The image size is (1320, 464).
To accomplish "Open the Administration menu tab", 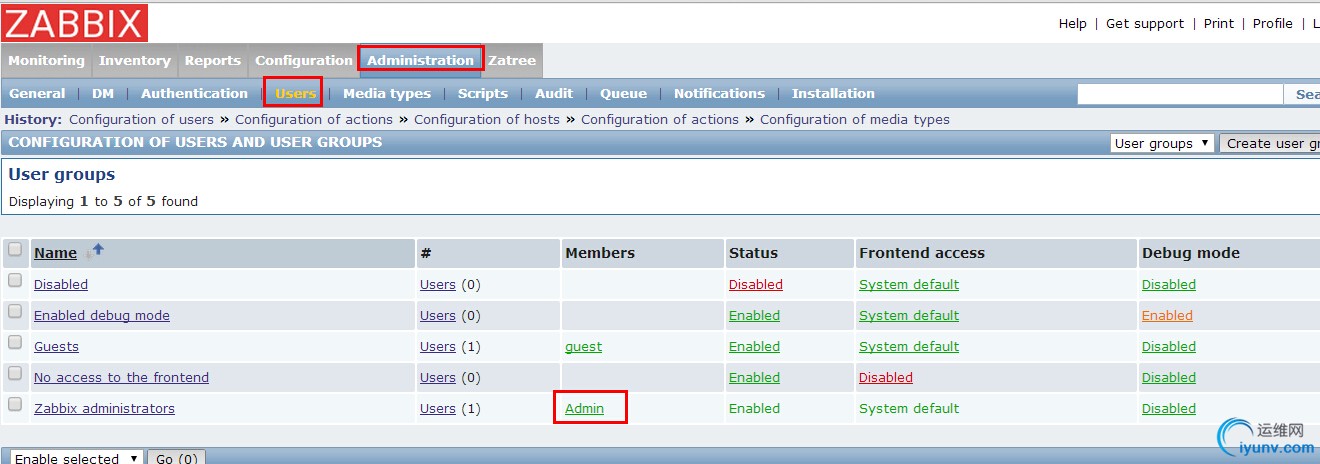I will [x=420, y=60].
